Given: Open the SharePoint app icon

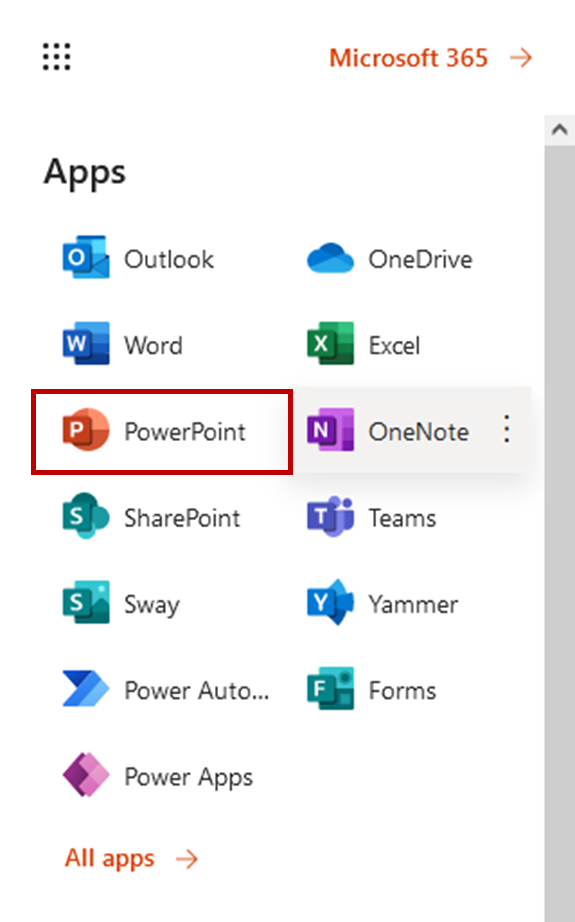Looking at the screenshot, I should click(x=86, y=516).
